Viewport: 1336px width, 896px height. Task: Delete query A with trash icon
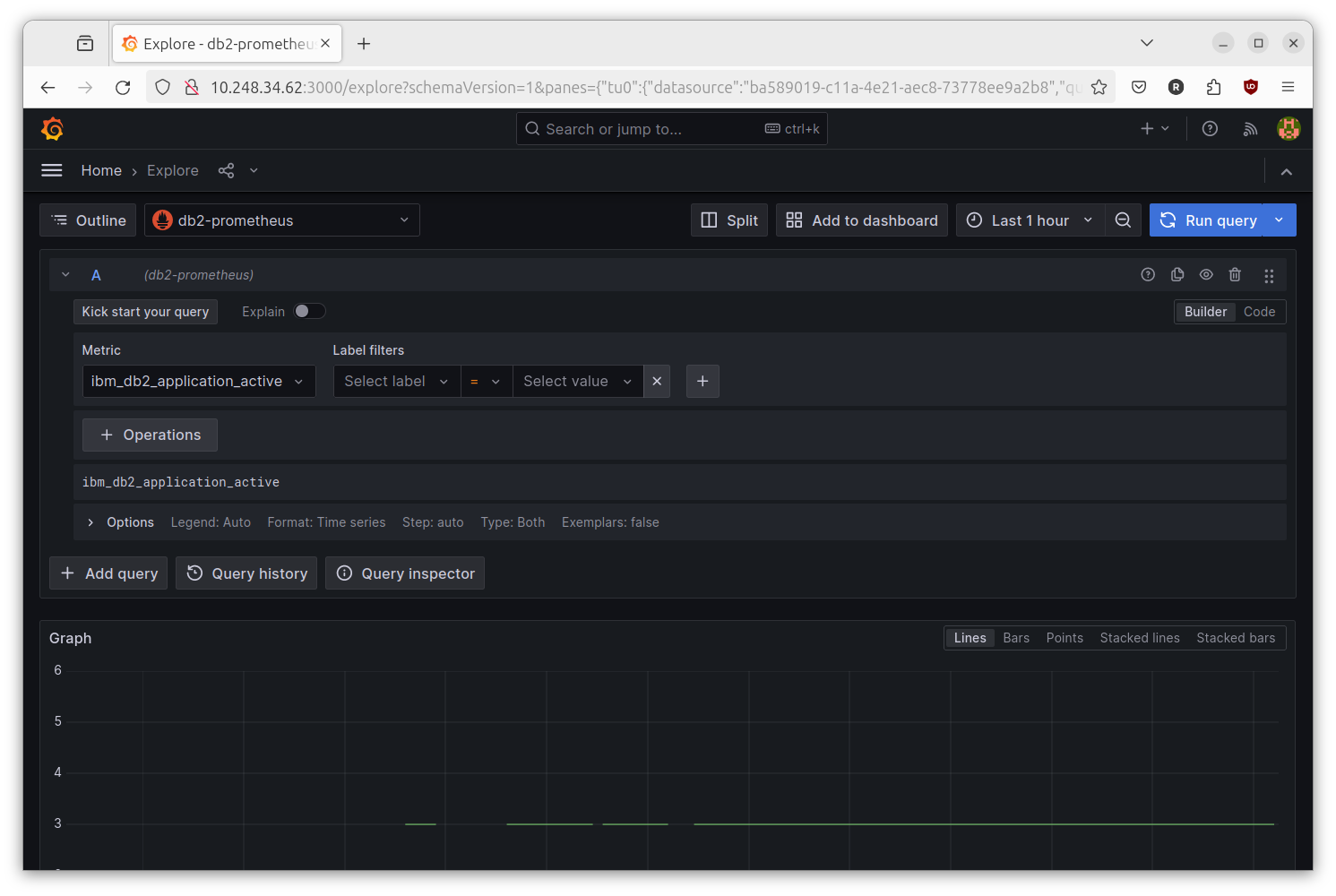[1235, 275]
